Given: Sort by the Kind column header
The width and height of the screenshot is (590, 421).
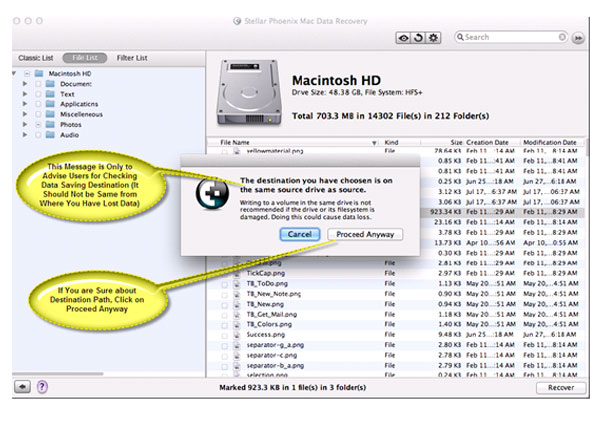Looking at the screenshot, I should 391,143.
